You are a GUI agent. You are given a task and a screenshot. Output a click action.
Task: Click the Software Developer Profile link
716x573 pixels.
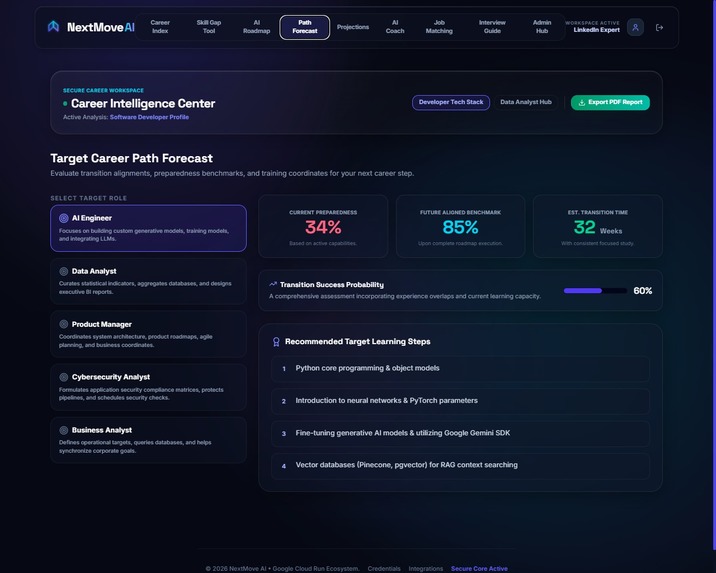(149, 117)
